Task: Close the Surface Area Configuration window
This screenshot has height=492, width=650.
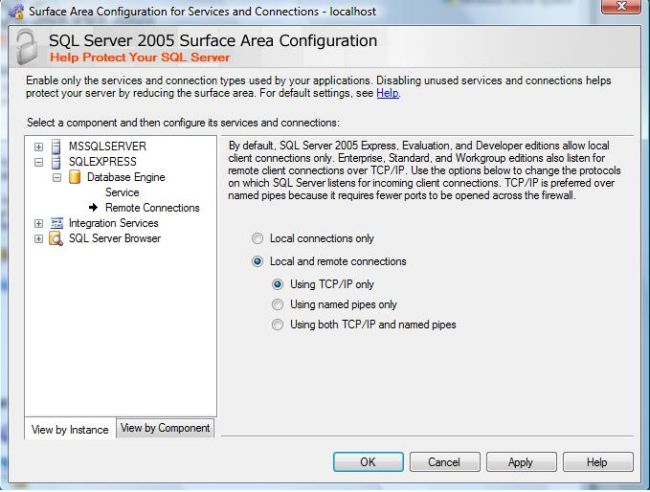Action: coord(621,6)
